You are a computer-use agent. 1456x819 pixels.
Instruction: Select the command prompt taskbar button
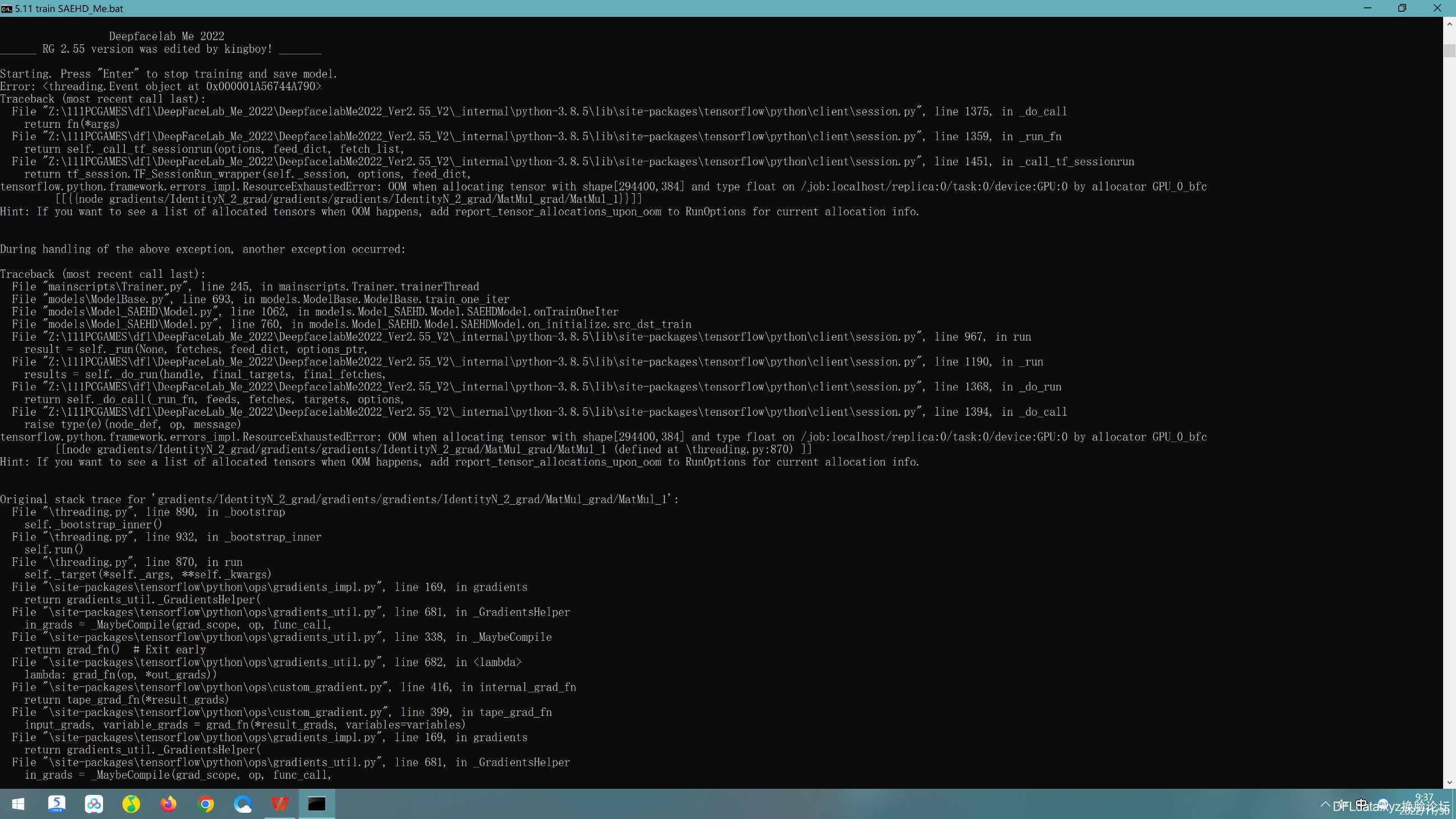pyautogui.click(x=316, y=804)
